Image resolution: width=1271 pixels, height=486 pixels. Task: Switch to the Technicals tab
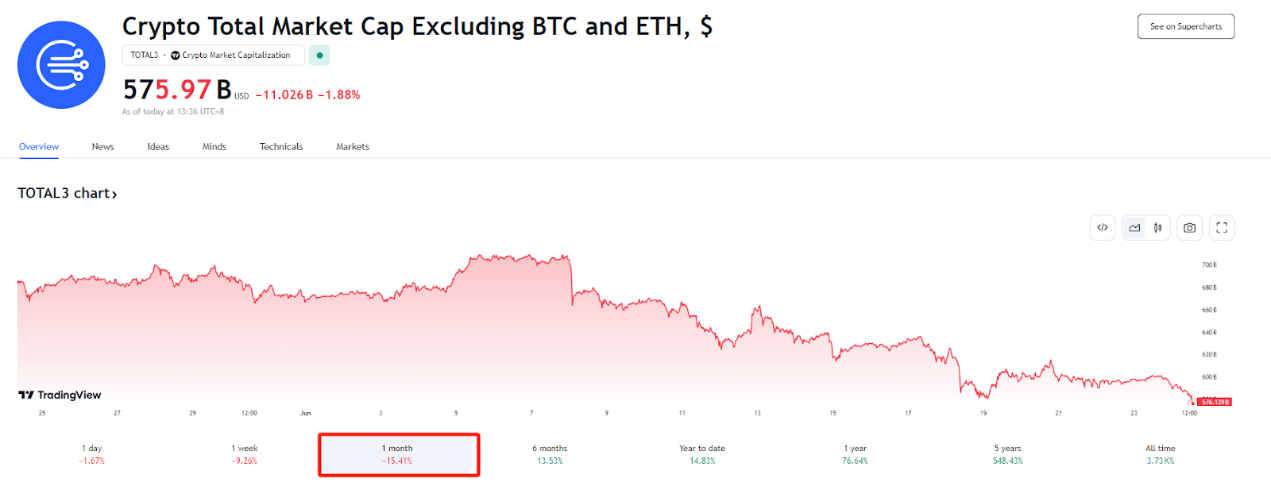[281, 147]
